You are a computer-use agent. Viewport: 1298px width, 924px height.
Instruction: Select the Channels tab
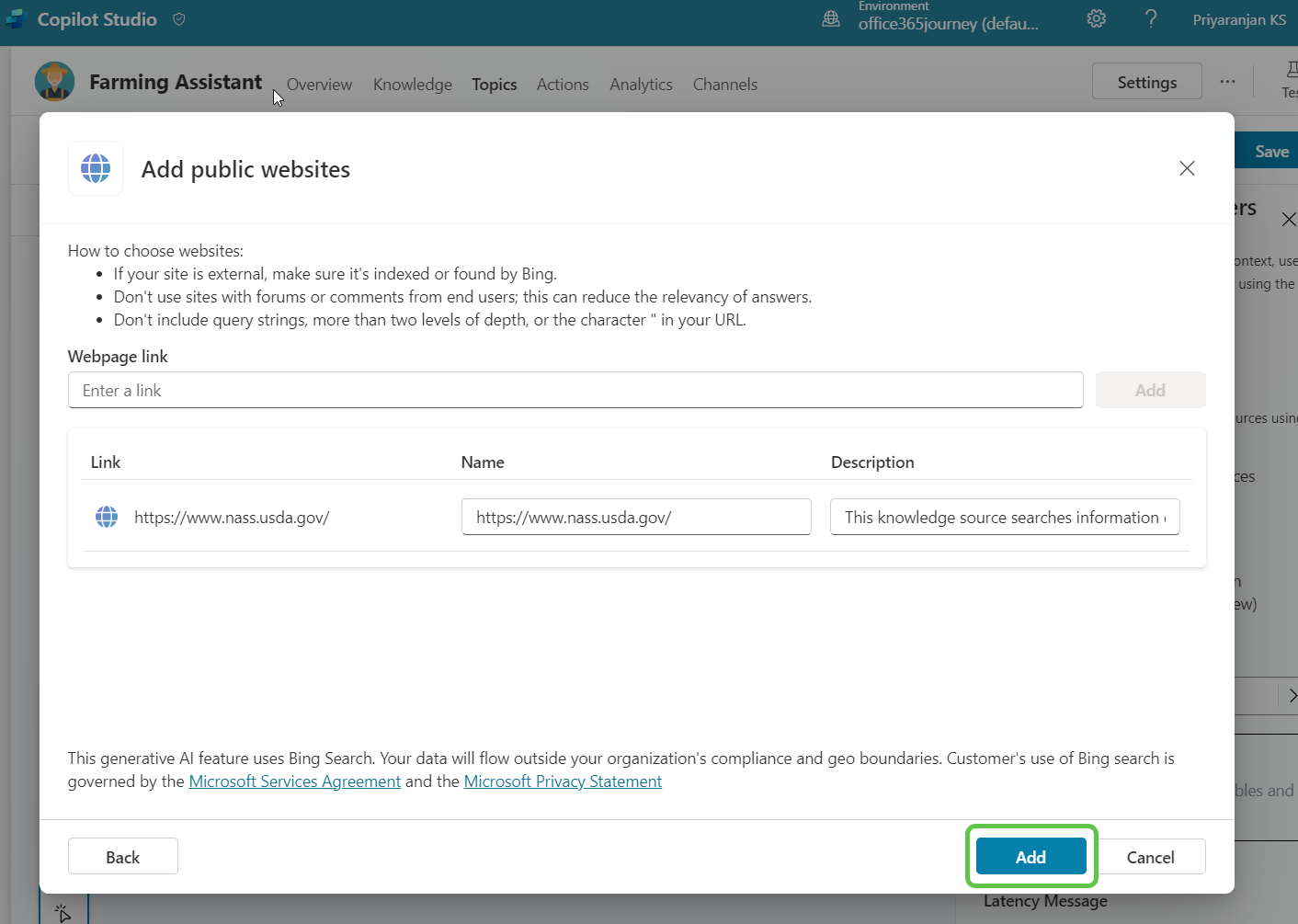pos(724,85)
